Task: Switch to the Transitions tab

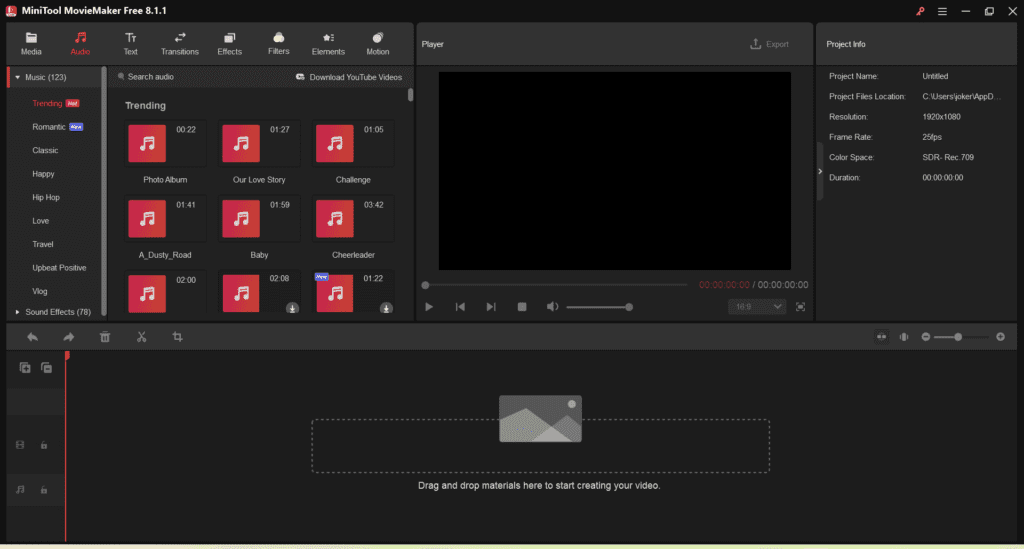Action: point(180,43)
